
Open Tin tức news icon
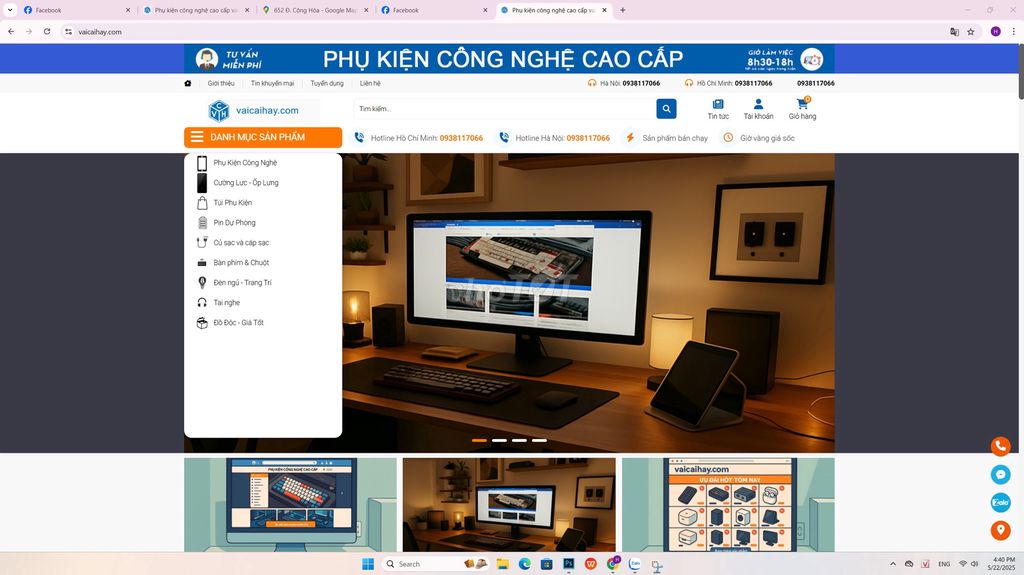tap(718, 109)
